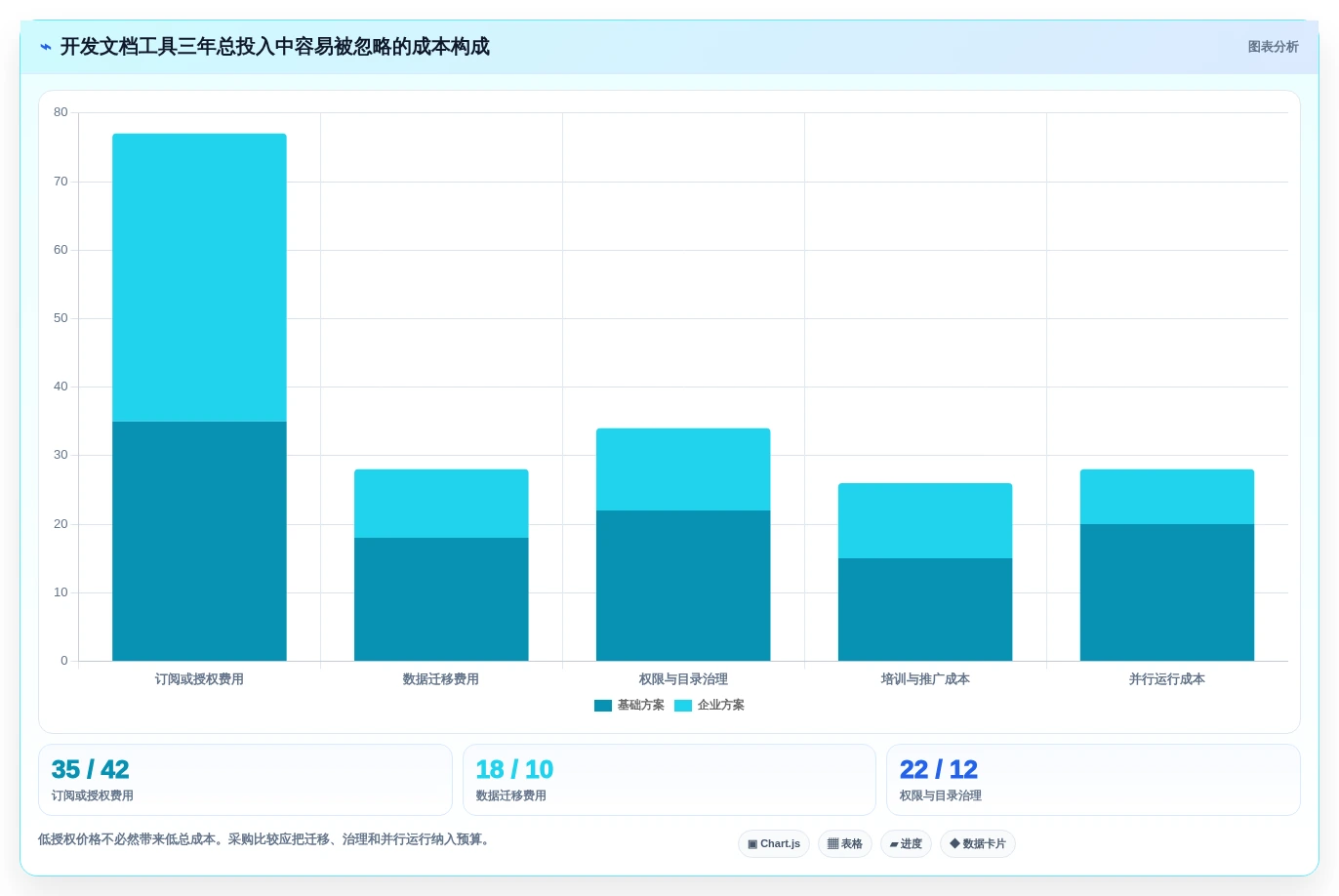Click the 企业方案 legend label
Screen dimensions: 1339x896
tap(721, 706)
